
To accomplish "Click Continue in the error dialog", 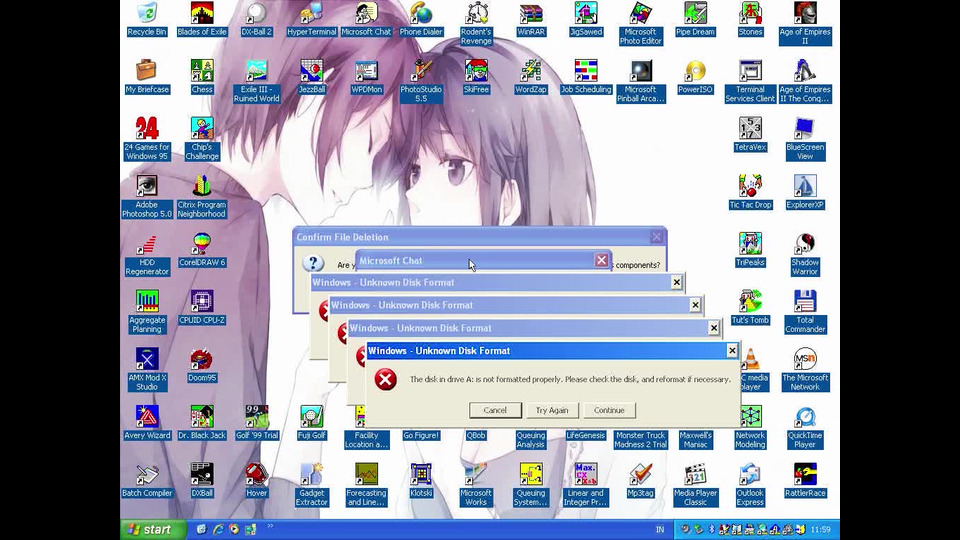I will pyautogui.click(x=609, y=410).
